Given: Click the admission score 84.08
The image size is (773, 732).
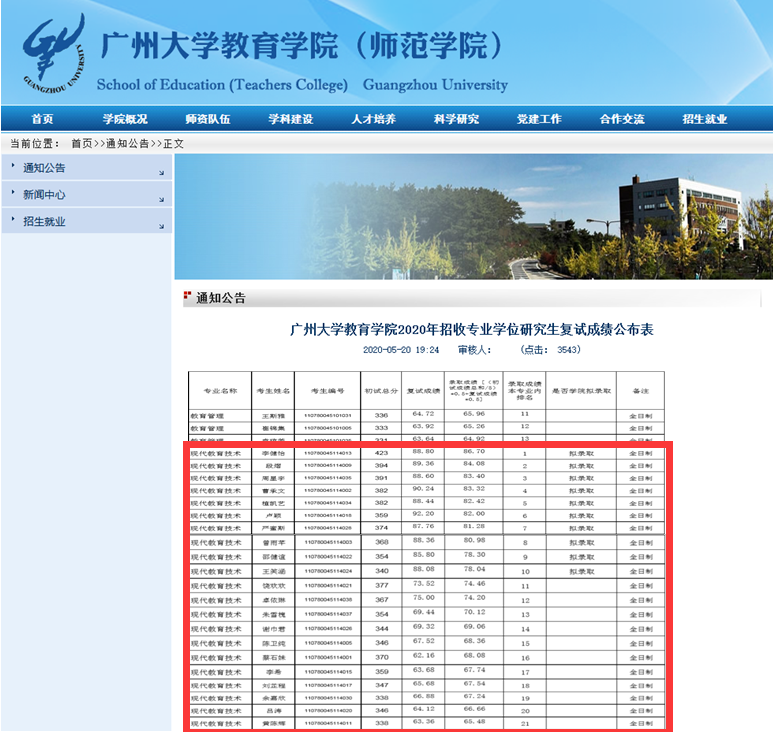Looking at the screenshot, I should tap(474, 463).
